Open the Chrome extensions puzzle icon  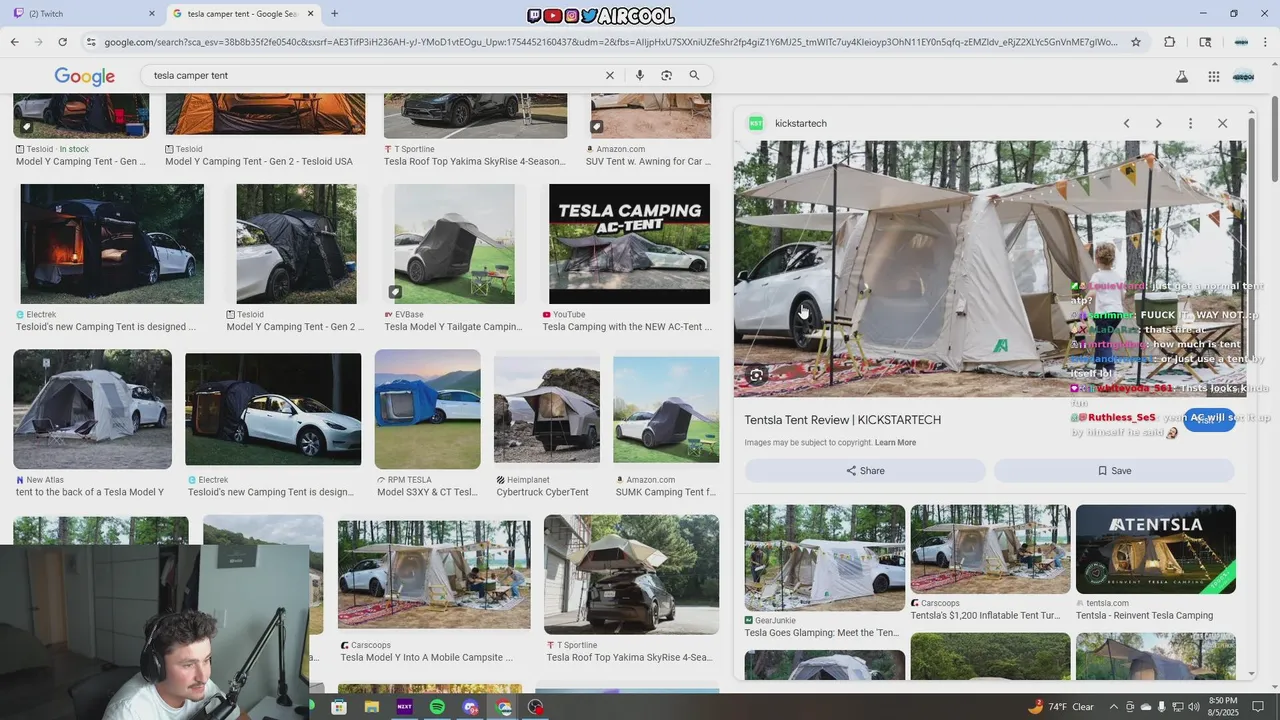[x=1170, y=42]
